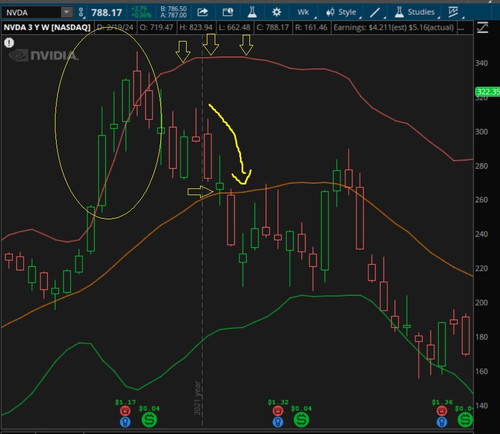
Task: Click the NVDA 3 Y W [NASDAQ] chart title
Action: pos(47,27)
